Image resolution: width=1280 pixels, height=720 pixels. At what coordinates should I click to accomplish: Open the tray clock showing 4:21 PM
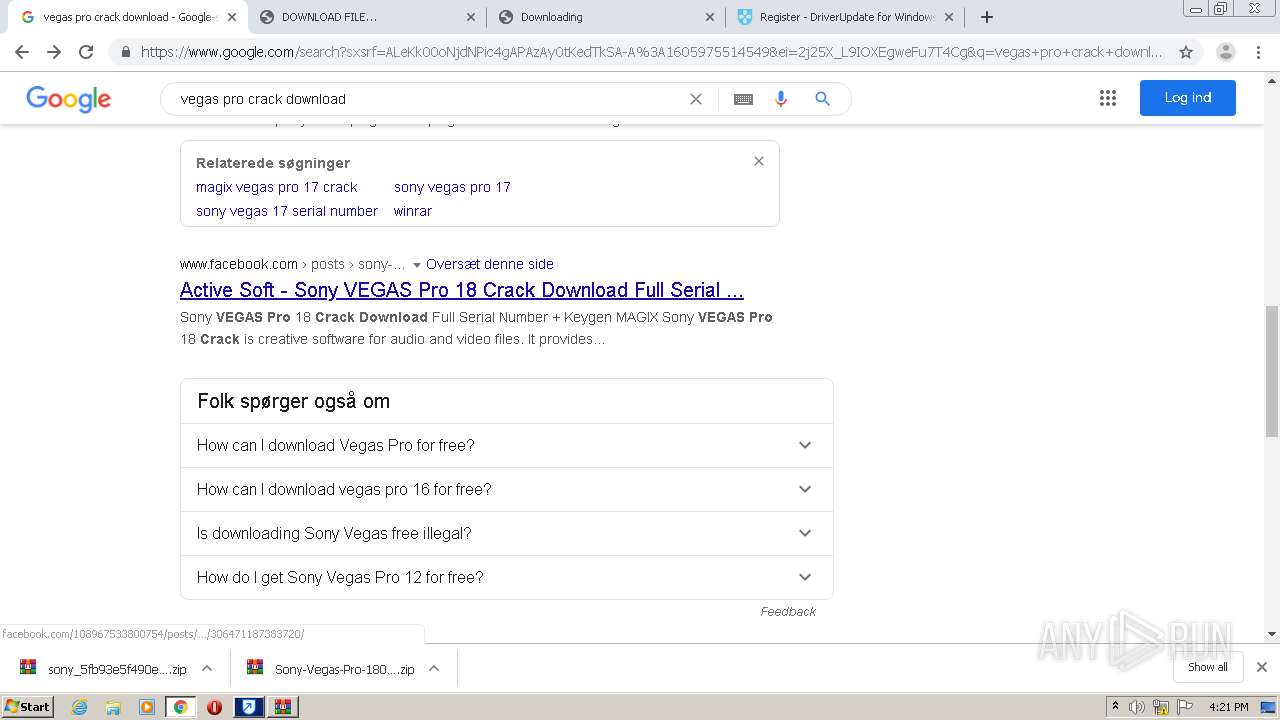tap(1229, 707)
